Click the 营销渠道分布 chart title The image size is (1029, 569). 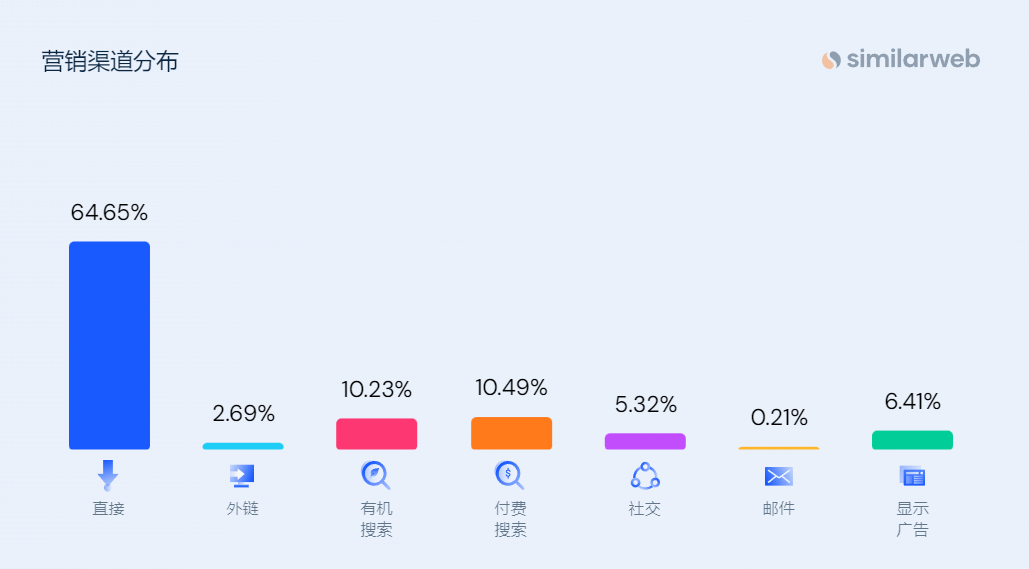[x=110, y=61]
